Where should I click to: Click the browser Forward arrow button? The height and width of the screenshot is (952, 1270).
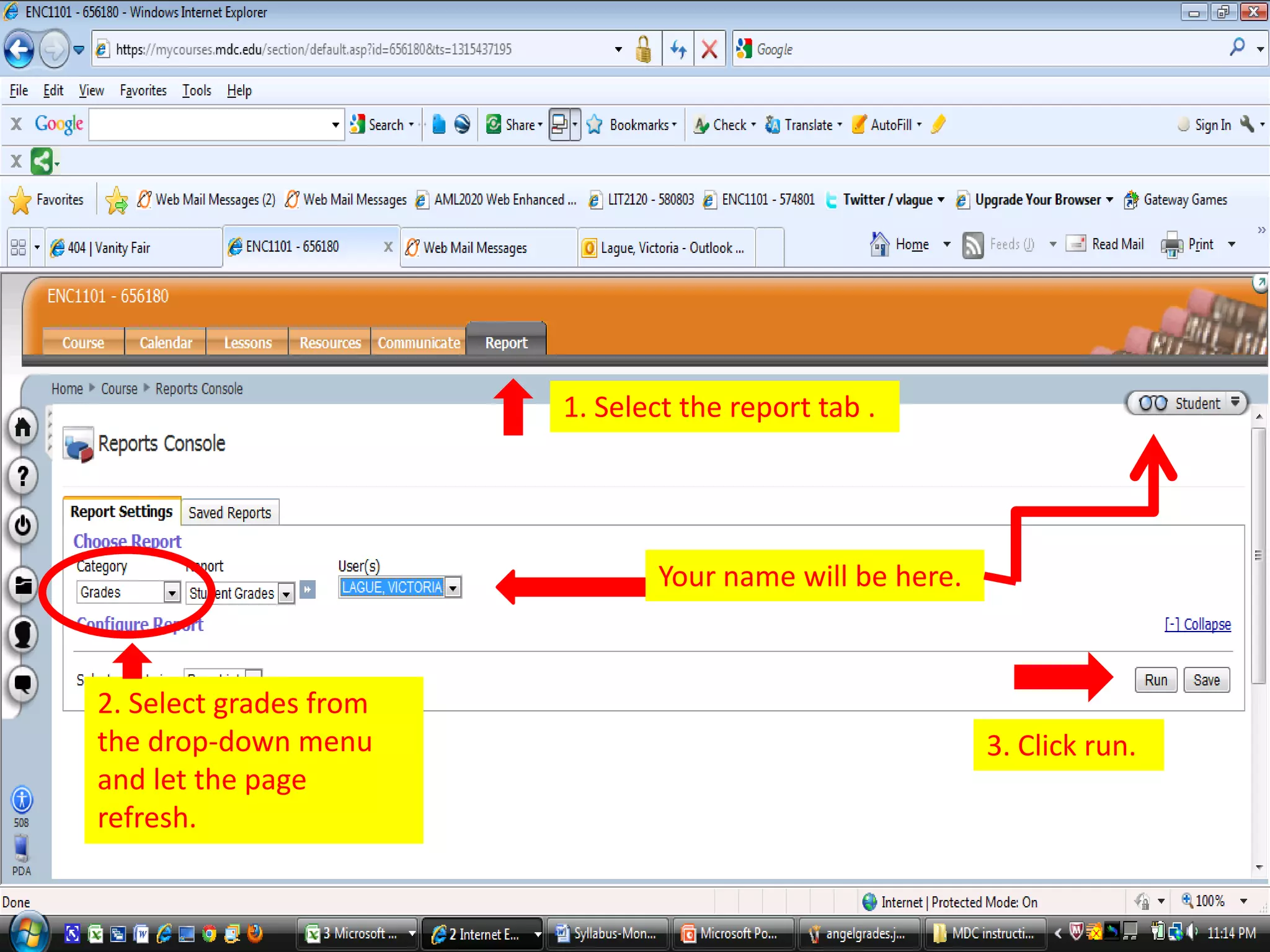point(53,49)
